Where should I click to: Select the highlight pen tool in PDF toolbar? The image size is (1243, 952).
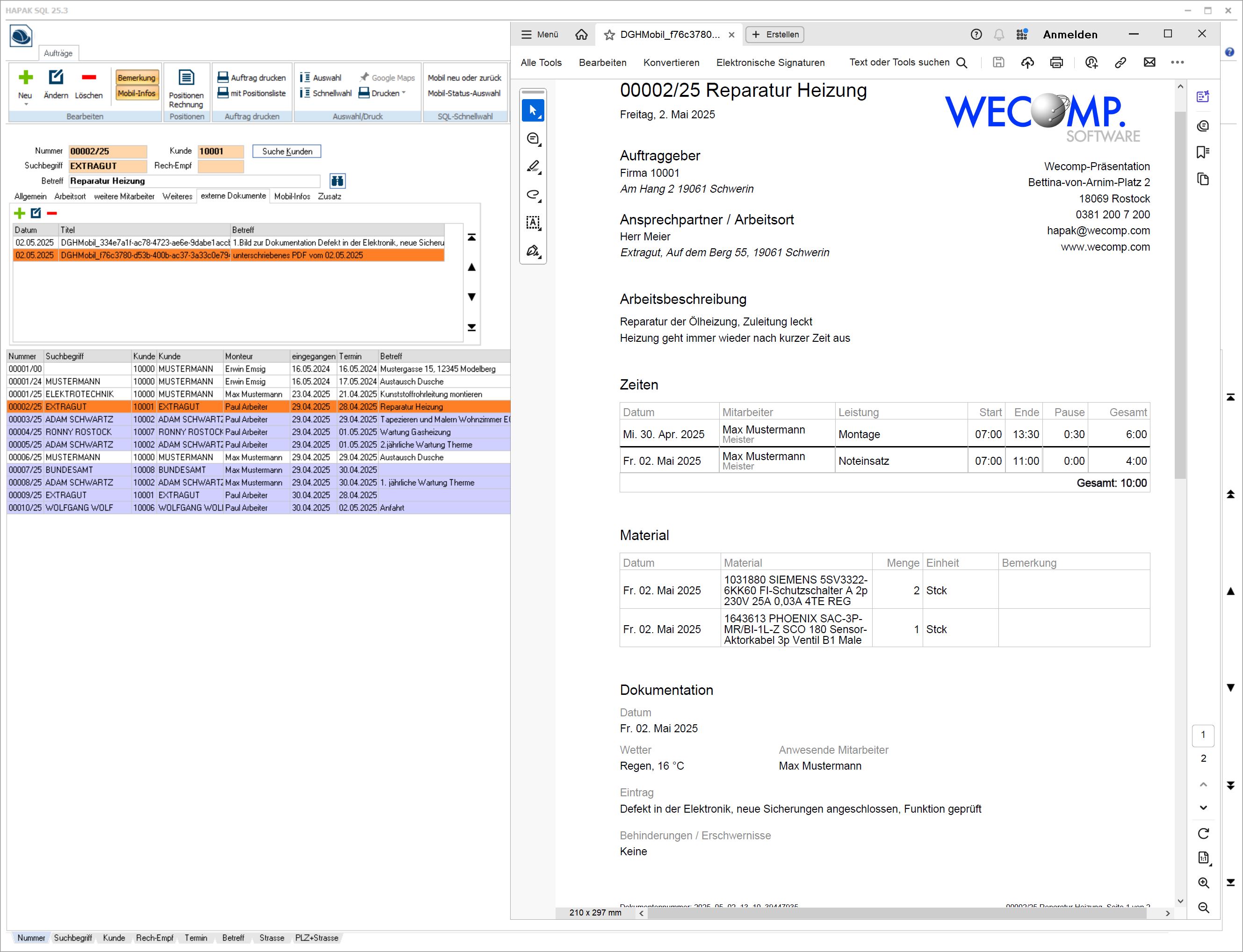[533, 166]
